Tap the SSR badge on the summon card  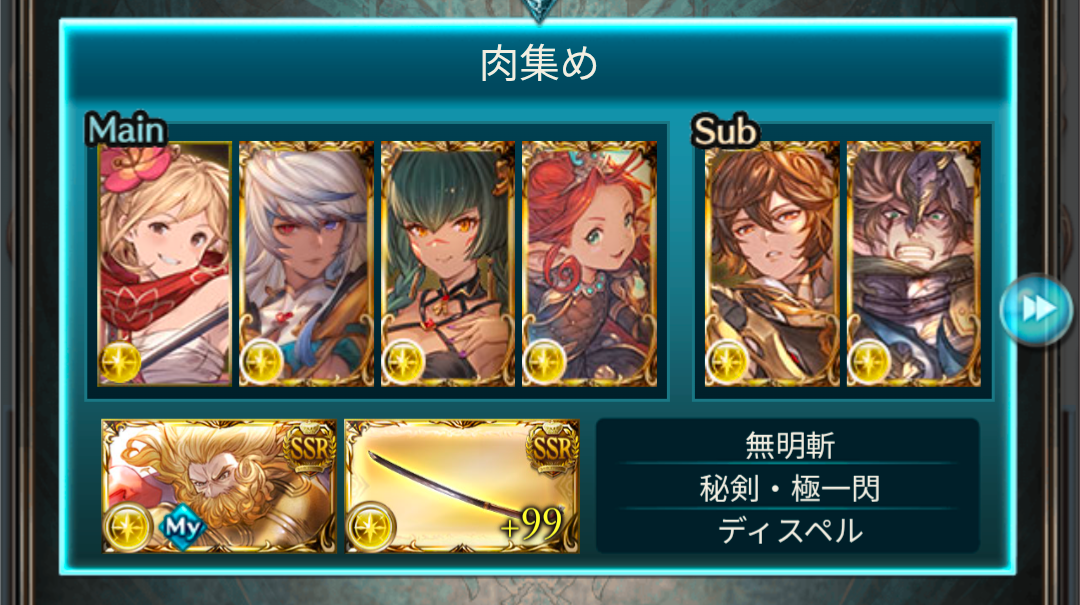[x=309, y=449]
